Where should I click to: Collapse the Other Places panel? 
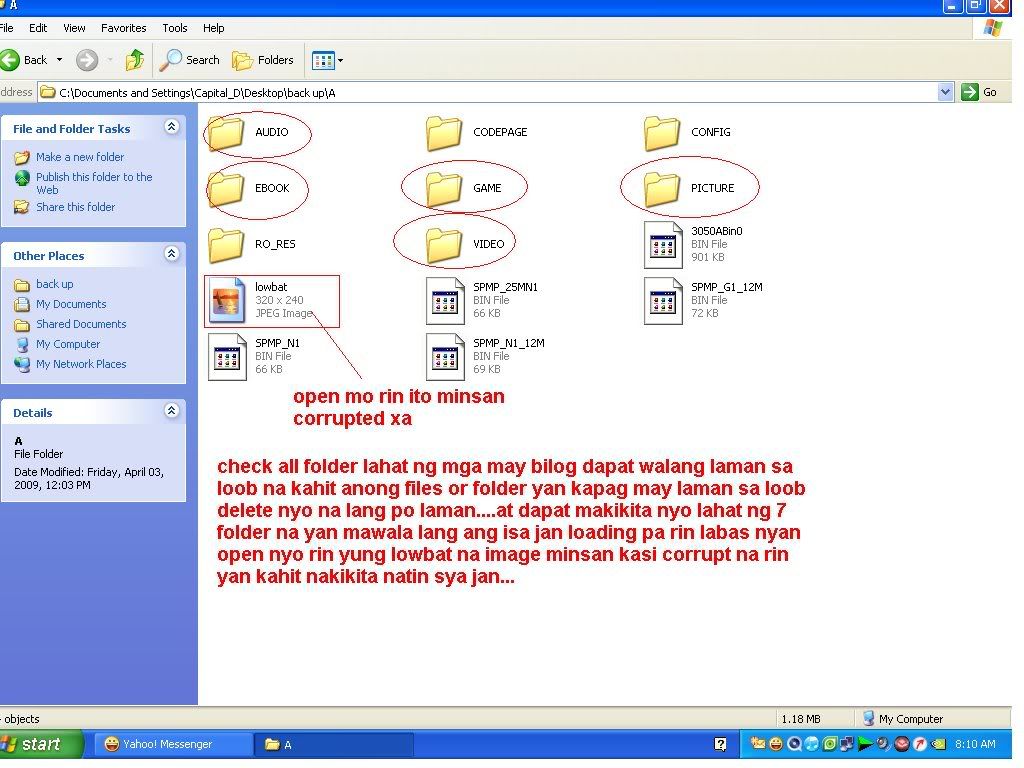tap(172, 255)
